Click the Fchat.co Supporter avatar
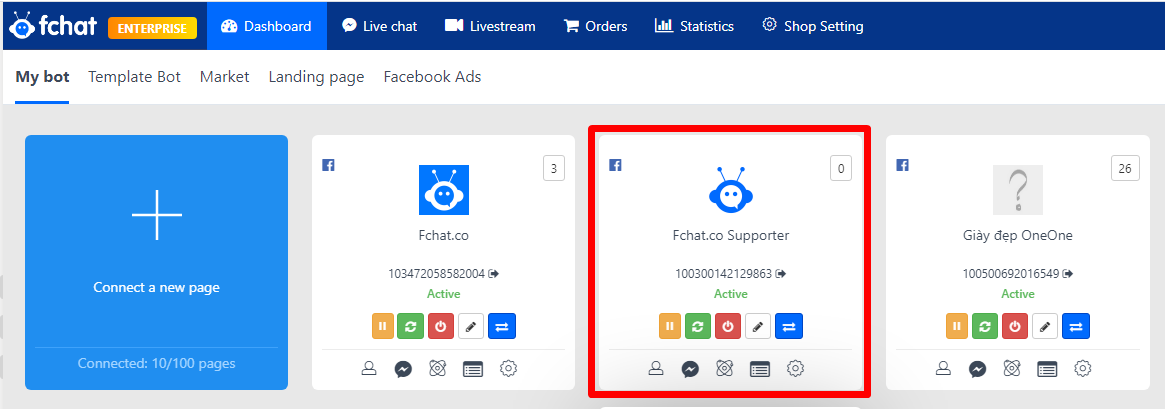 [730, 190]
